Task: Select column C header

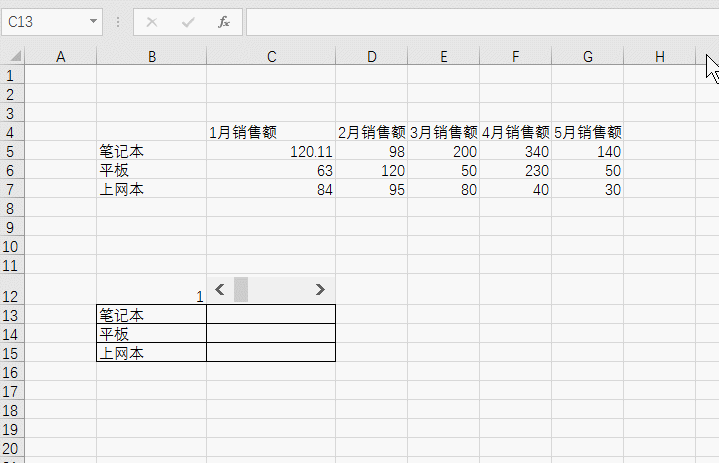Action: pos(271,56)
